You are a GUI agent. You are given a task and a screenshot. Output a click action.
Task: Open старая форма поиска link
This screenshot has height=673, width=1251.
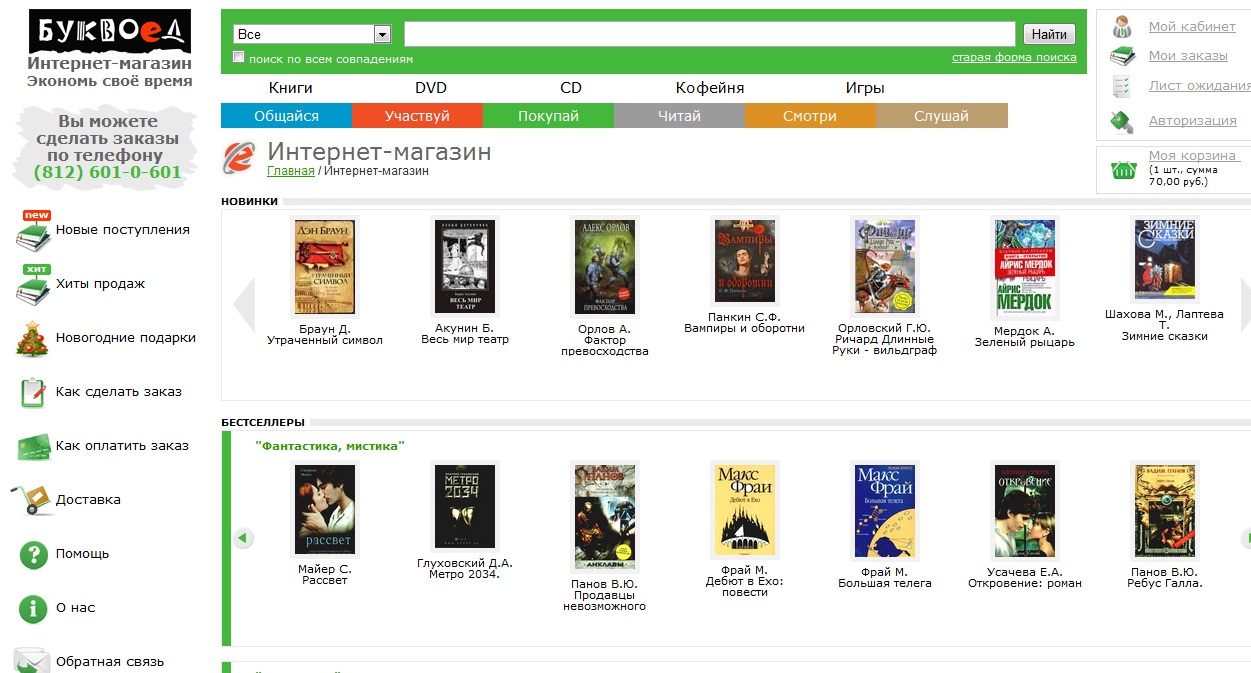(1014, 57)
